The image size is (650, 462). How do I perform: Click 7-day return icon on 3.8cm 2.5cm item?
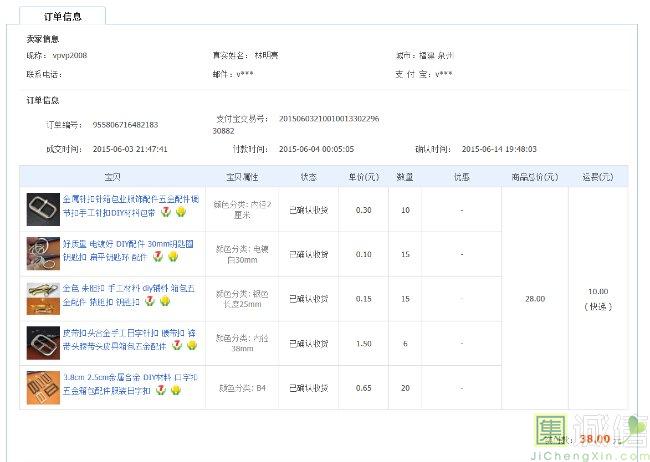[163, 389]
